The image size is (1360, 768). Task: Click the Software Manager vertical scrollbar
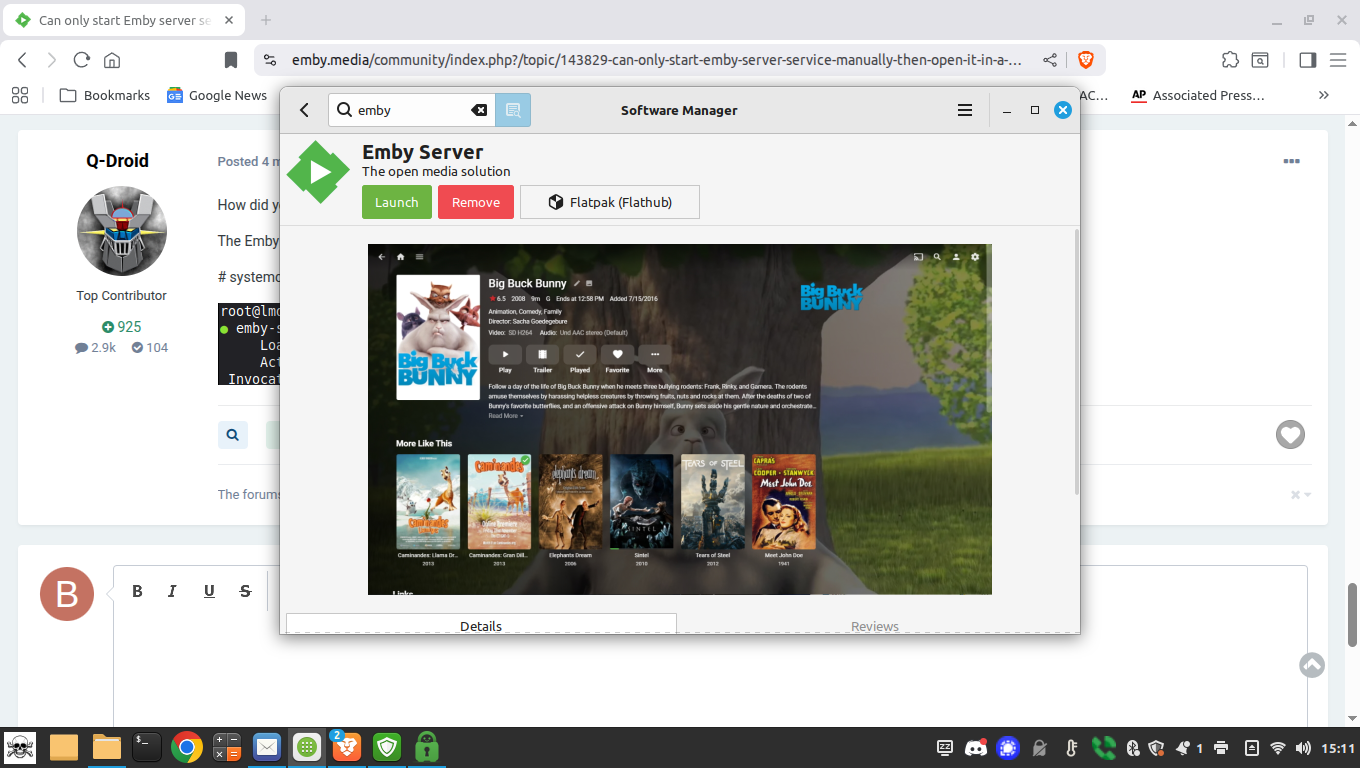tap(1076, 362)
